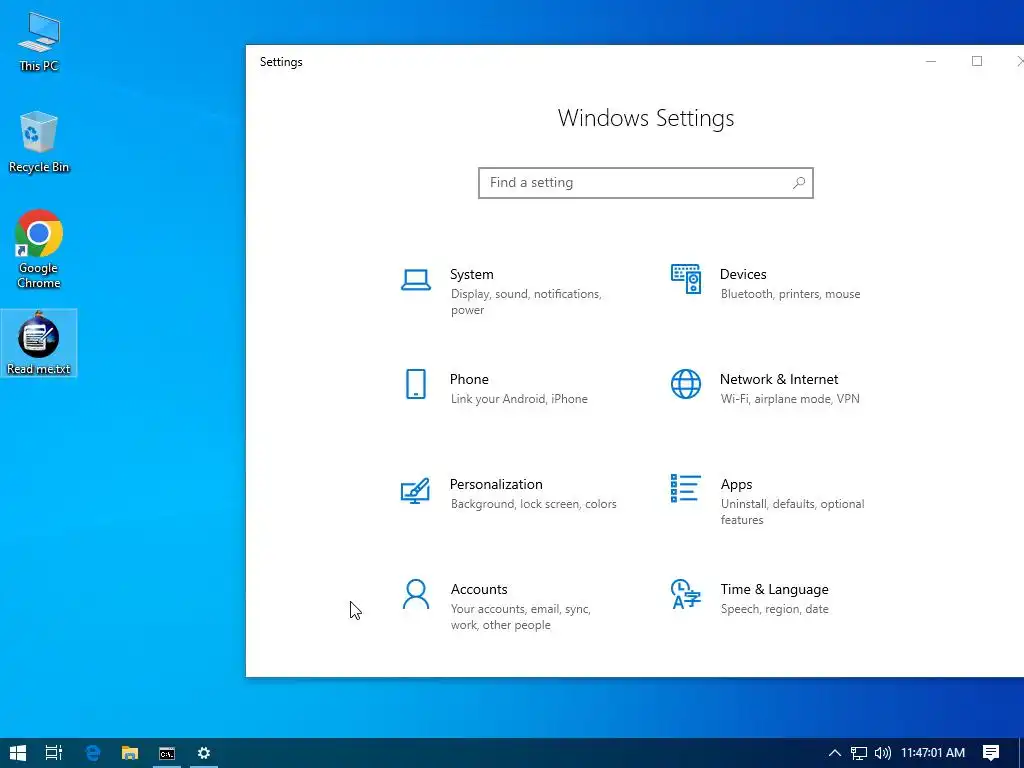Viewport: 1024px width, 768px height.
Task: Click the 'Windows Settings' heading
Action: tap(646, 118)
